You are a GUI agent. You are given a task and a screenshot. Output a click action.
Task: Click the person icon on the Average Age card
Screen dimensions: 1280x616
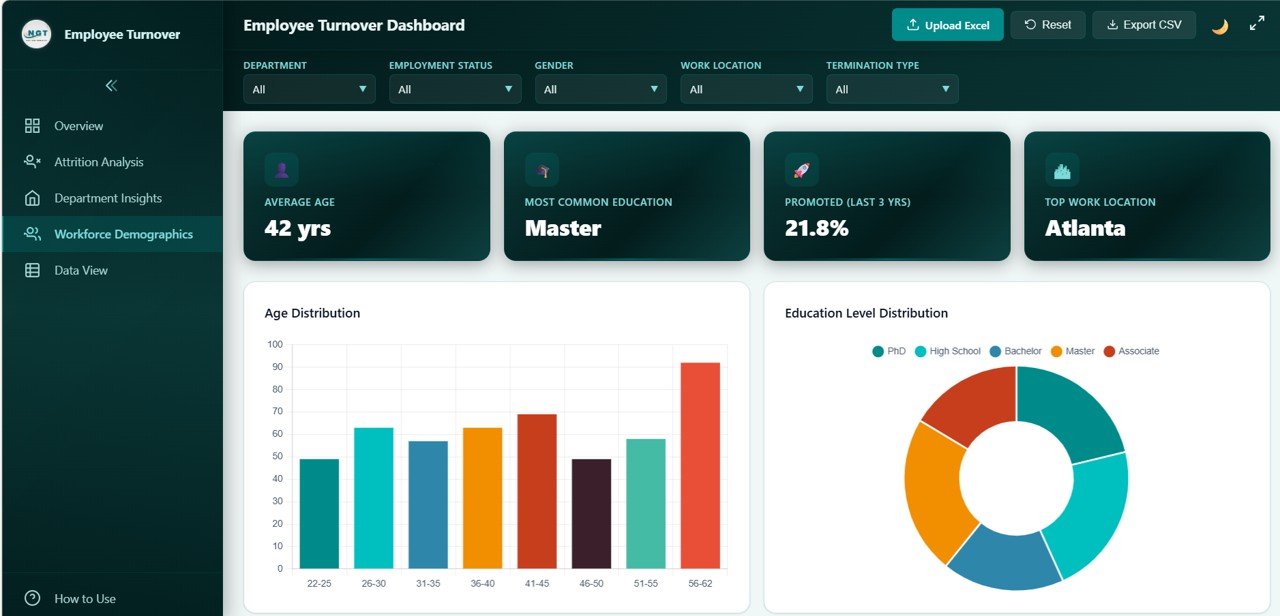pos(281,168)
